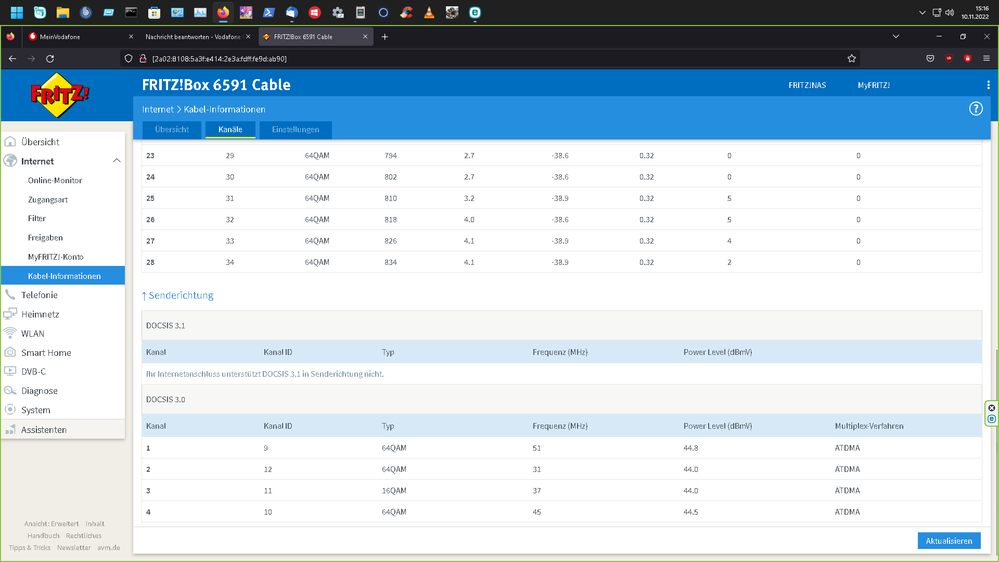Open File Explorer from the taskbar

(x=62, y=13)
